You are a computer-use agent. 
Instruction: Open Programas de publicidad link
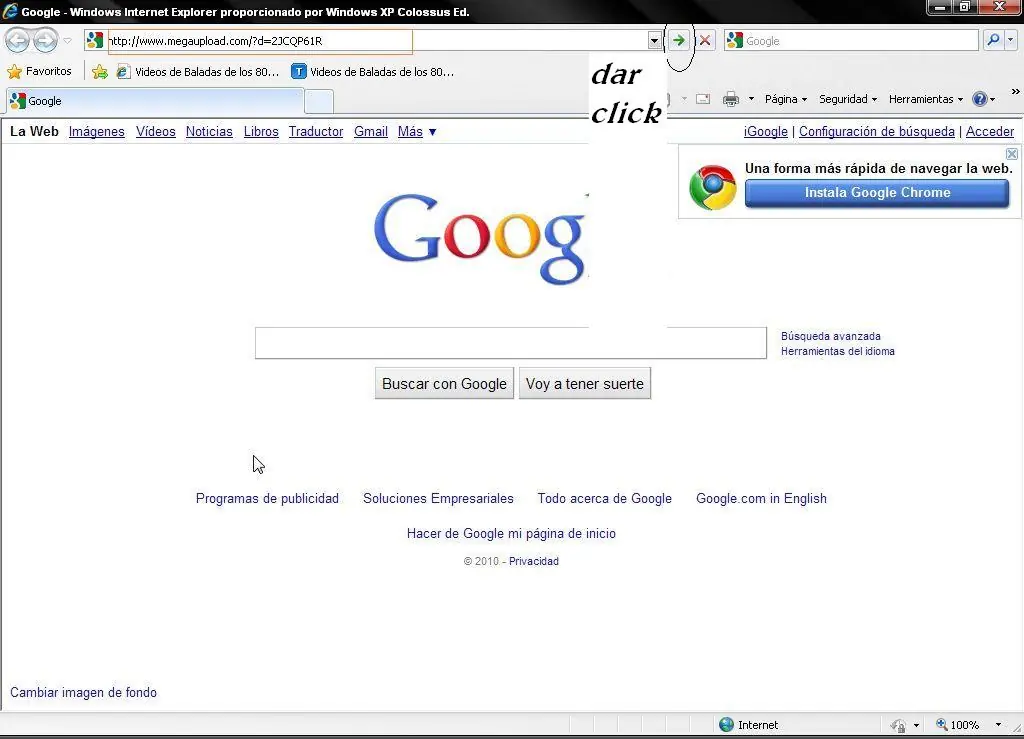coord(267,498)
